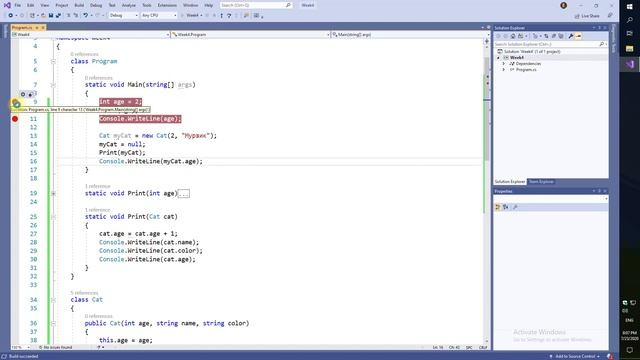Open the Visual Studio logo icon
This screenshot has height=360, width=640.
pyautogui.click(x=7, y=5)
